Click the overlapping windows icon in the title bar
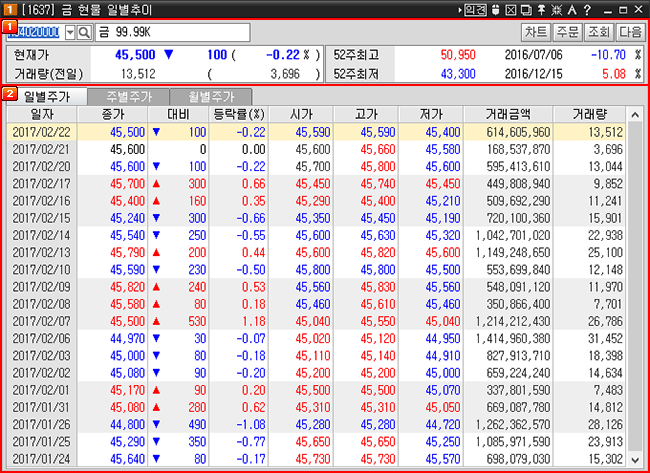Screen dimensions: 650x473 526,9
